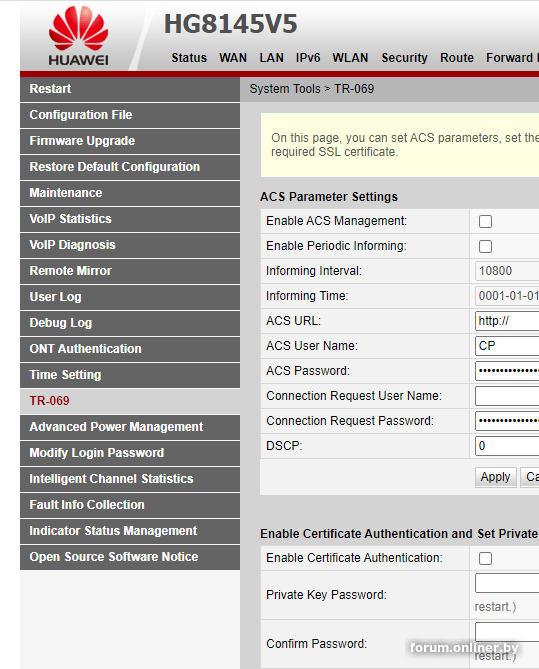Open Advanced Power Management
Screen dimensions: 539x669
[130, 428]
